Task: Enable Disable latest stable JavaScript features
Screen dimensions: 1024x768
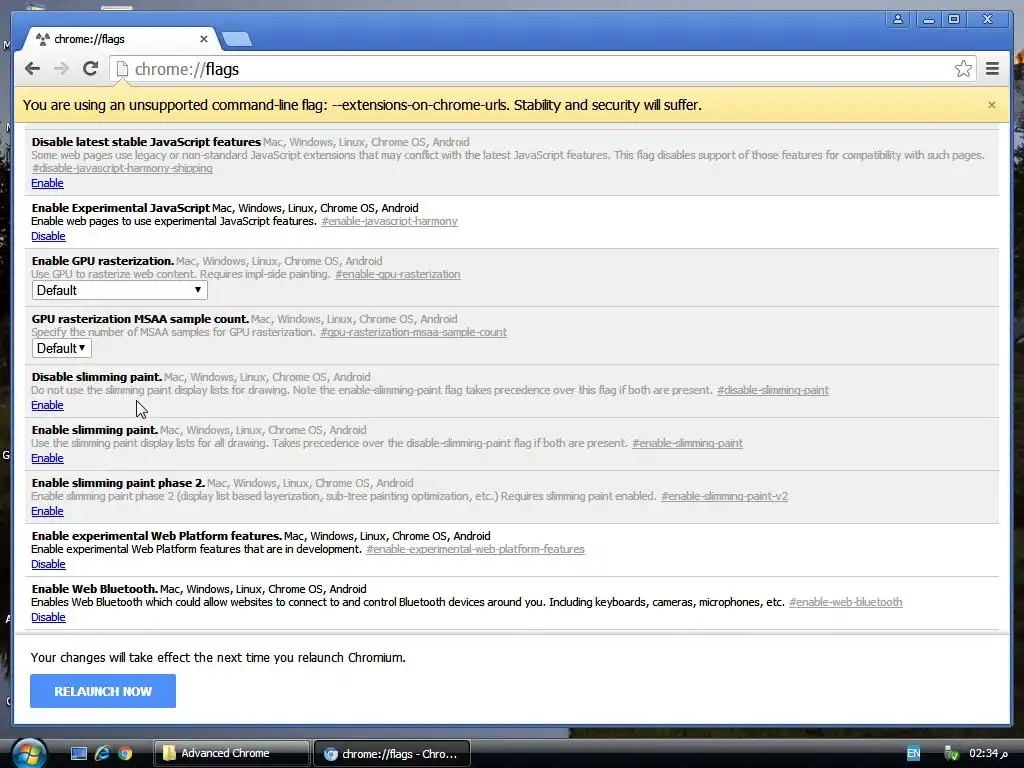Action: 48,184
